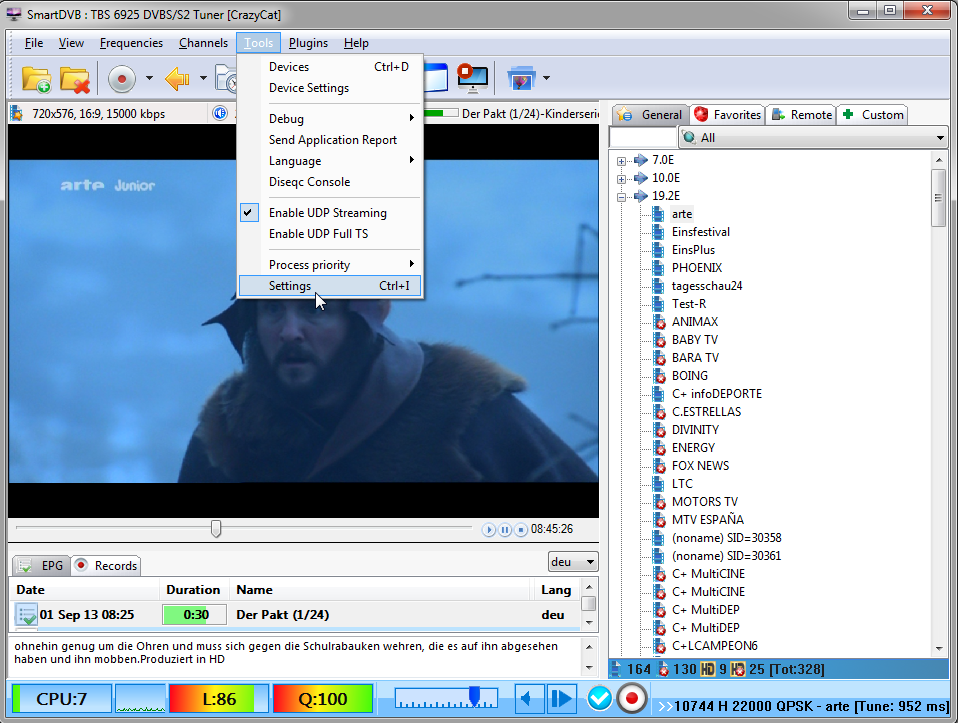This screenshot has width=958, height=723.
Task: Select the MOTORS TV channel
Action: pyautogui.click(x=704, y=502)
